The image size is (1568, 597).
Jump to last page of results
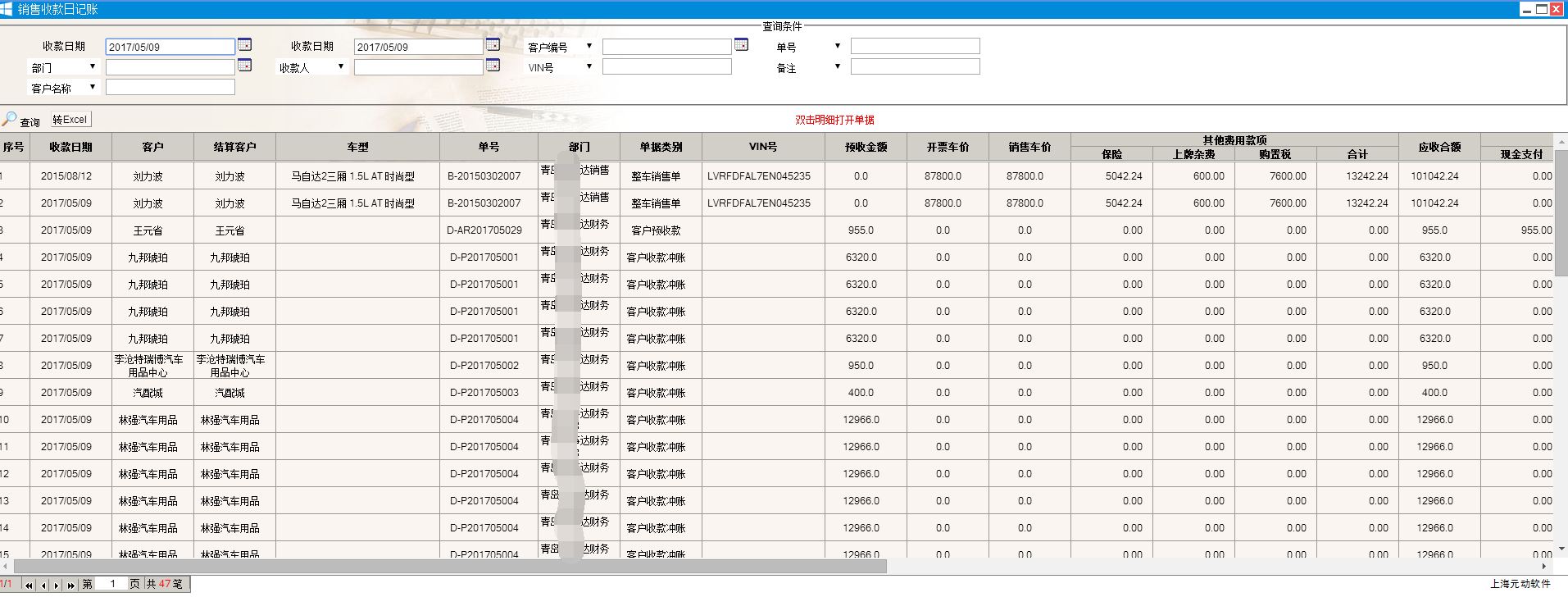[x=70, y=585]
